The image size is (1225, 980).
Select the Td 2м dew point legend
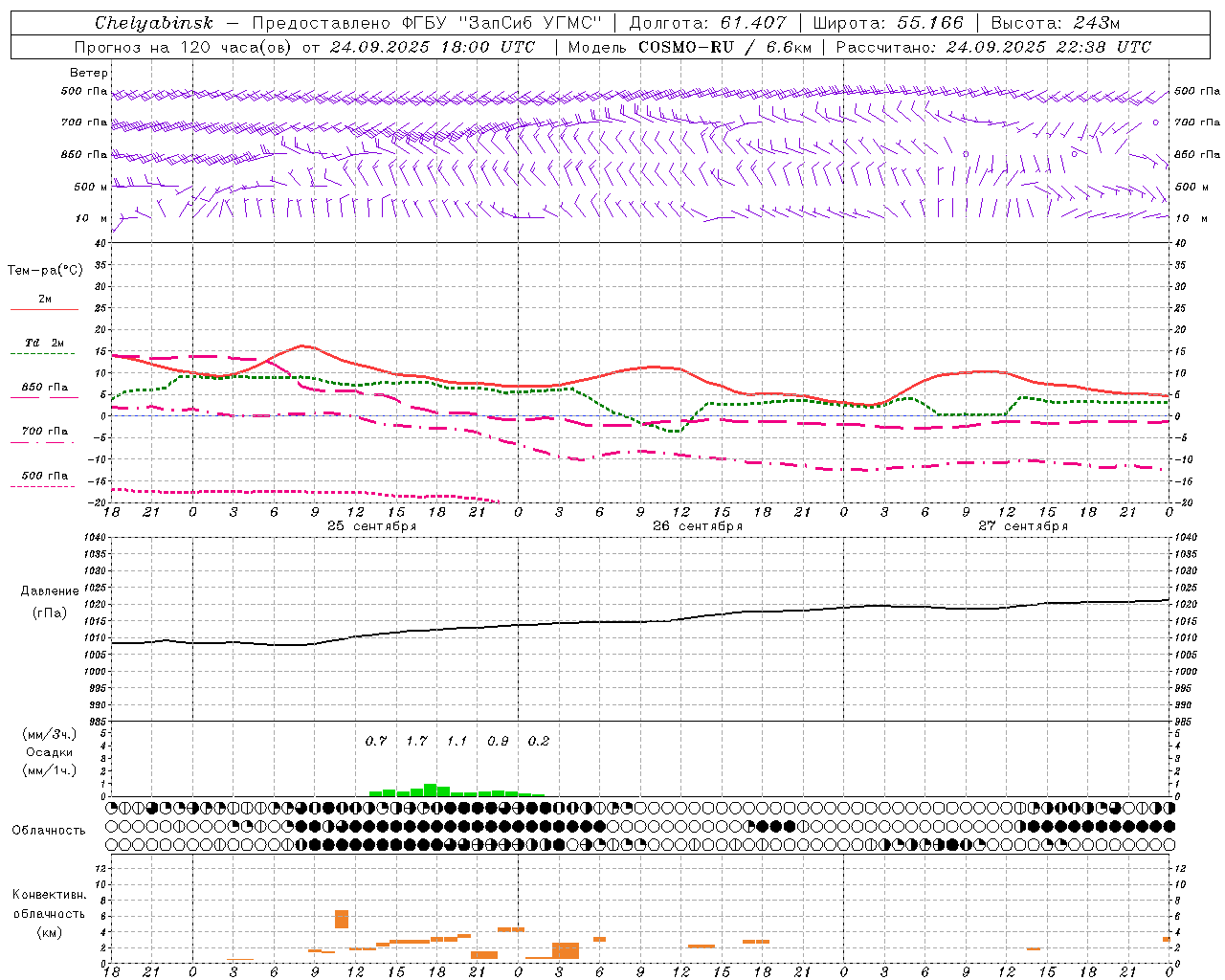(44, 344)
